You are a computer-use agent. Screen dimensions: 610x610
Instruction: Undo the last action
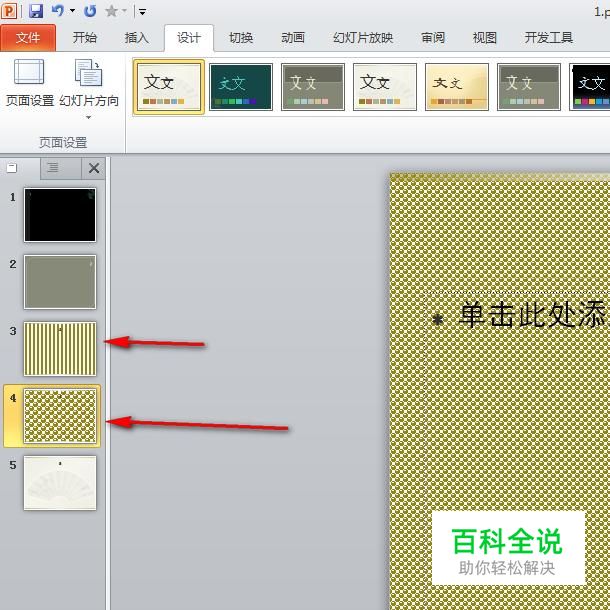pos(58,11)
